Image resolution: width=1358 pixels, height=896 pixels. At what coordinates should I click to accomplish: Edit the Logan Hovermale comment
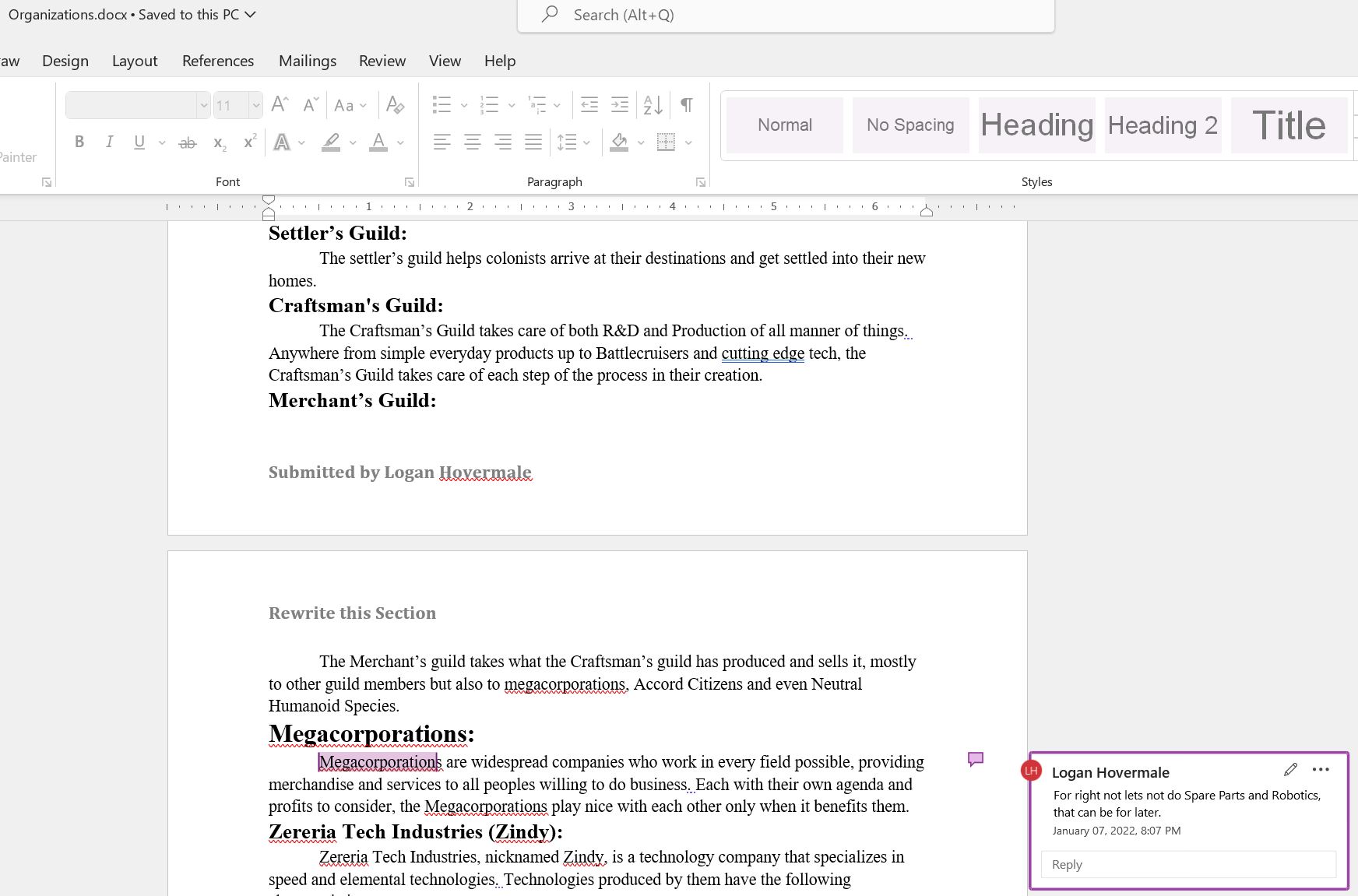[1290, 770]
